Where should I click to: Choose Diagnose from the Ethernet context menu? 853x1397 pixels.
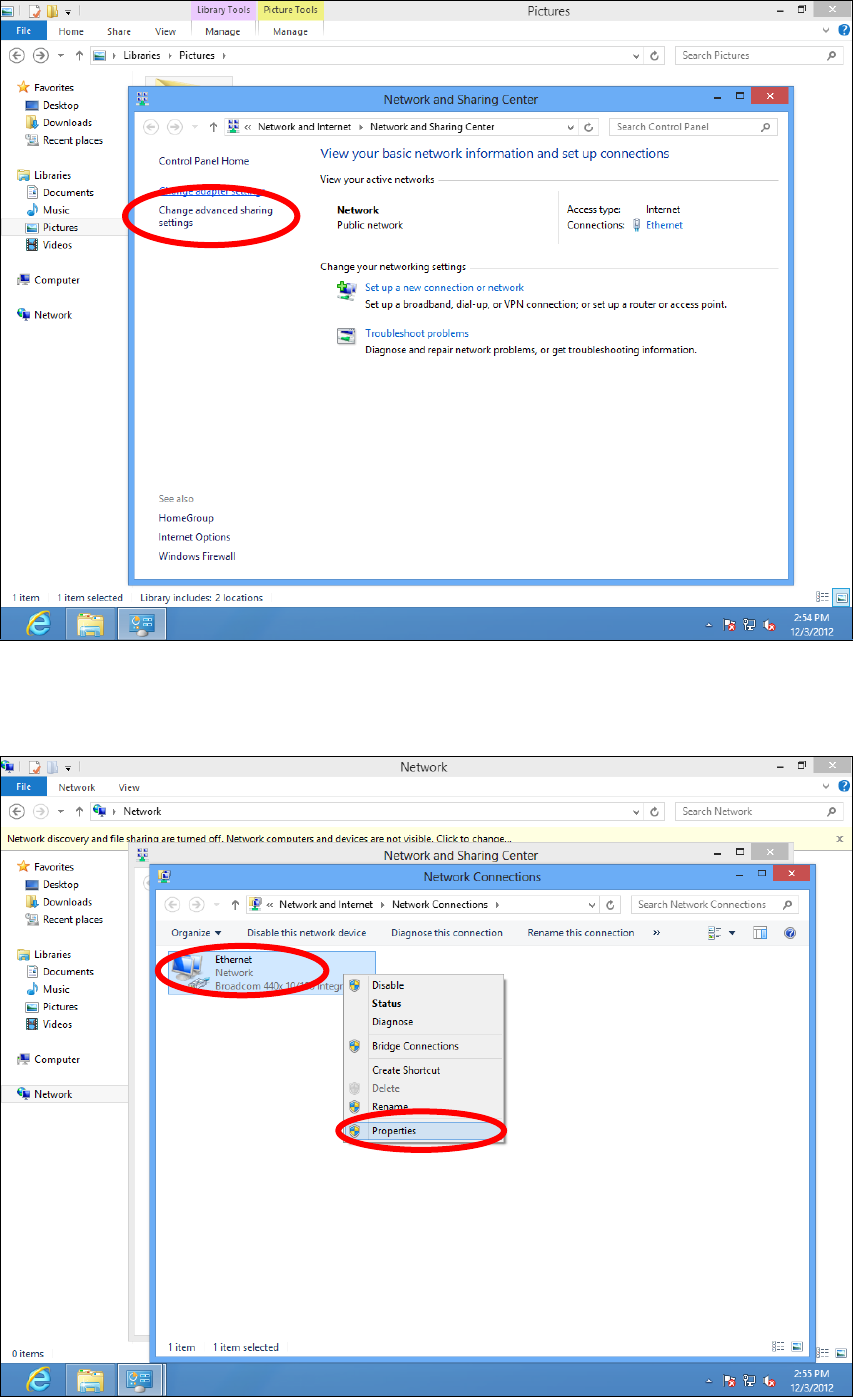coord(424,1022)
